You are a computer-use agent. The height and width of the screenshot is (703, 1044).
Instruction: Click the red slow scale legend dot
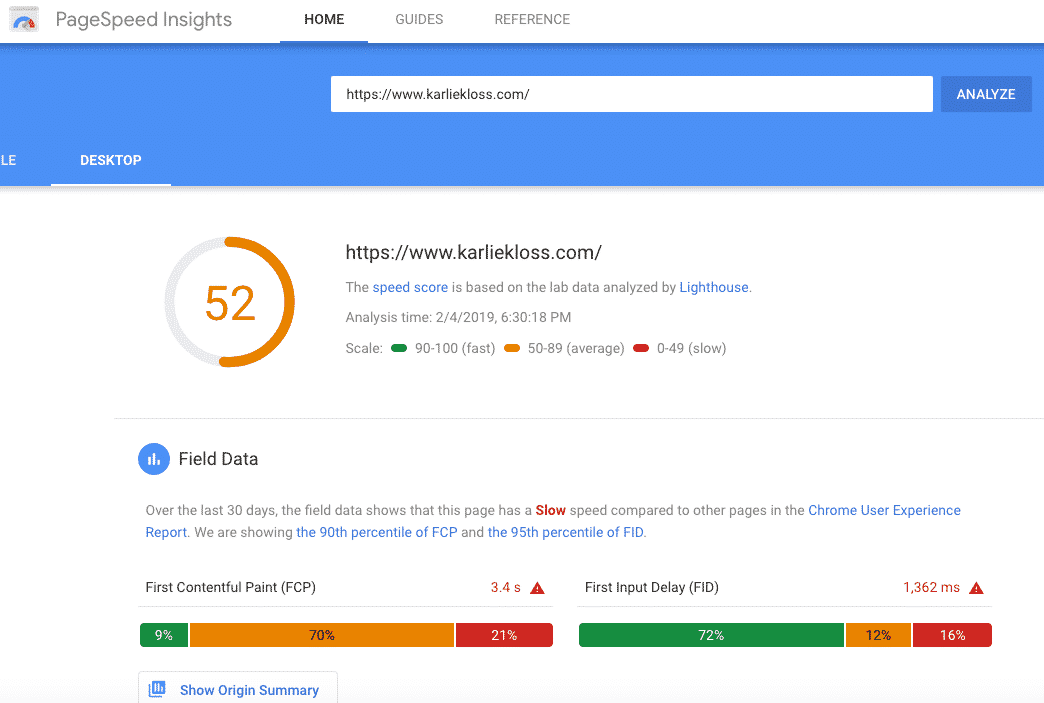pos(641,348)
